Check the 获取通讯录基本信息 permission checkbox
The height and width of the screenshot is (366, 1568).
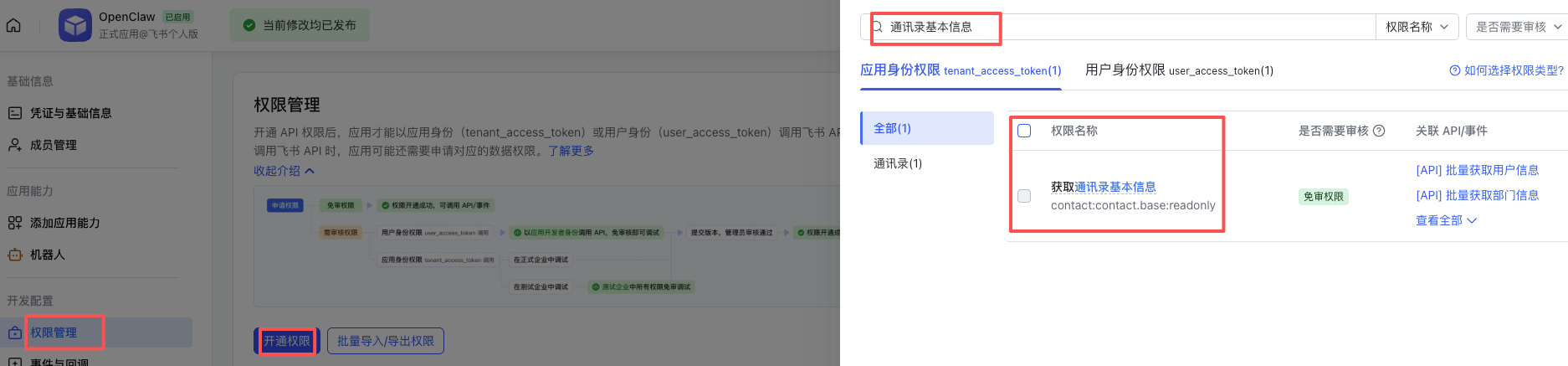[1024, 196]
